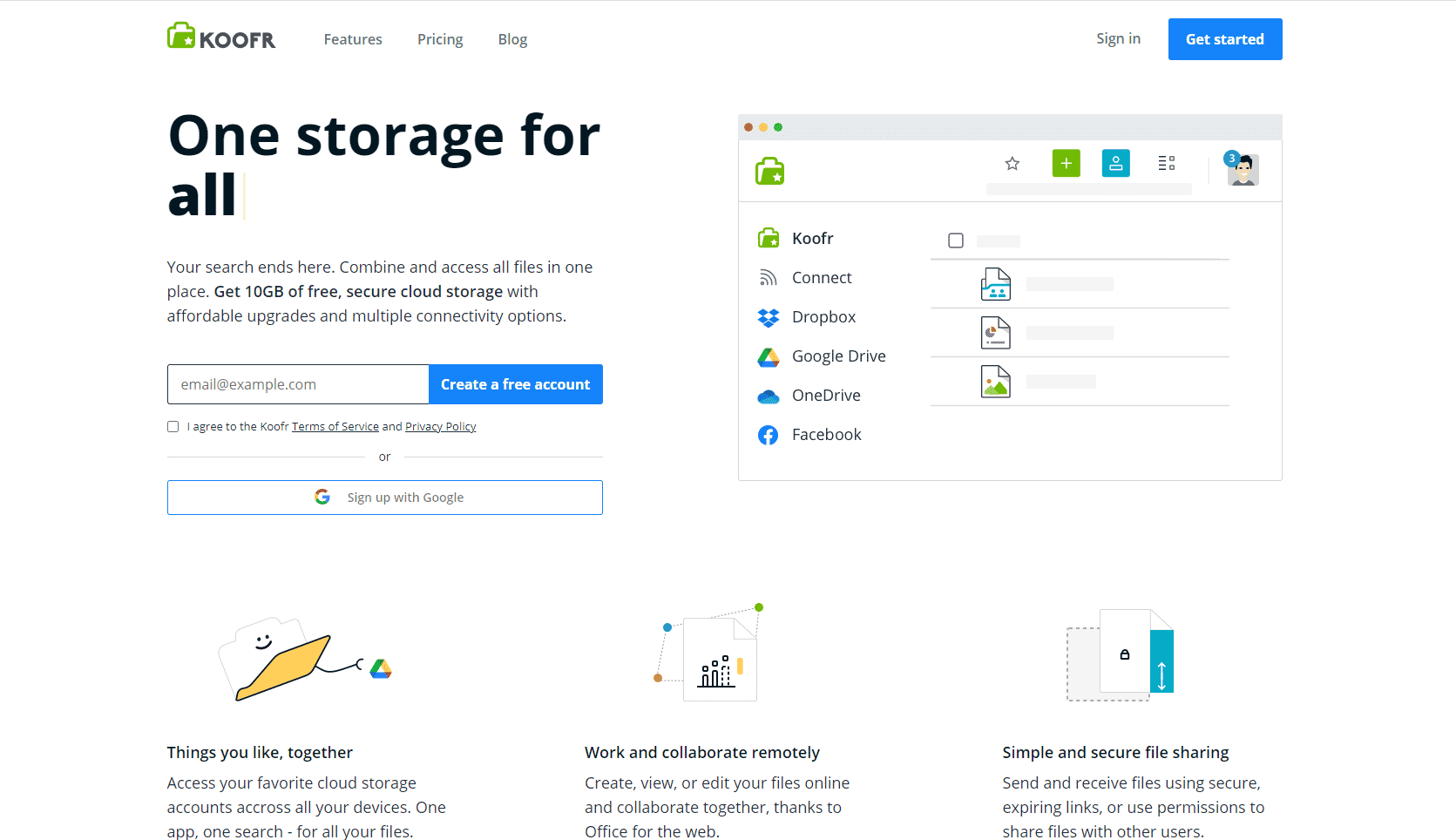
Task: Click the Things you like, together heading
Action: click(x=260, y=752)
